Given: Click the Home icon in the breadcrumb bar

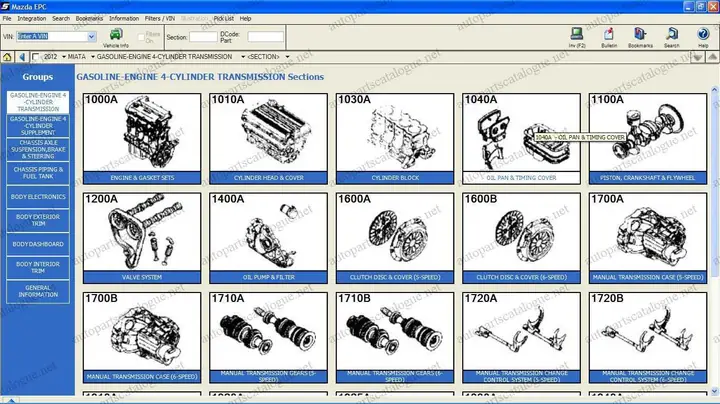Looking at the screenshot, I should click(9, 57).
